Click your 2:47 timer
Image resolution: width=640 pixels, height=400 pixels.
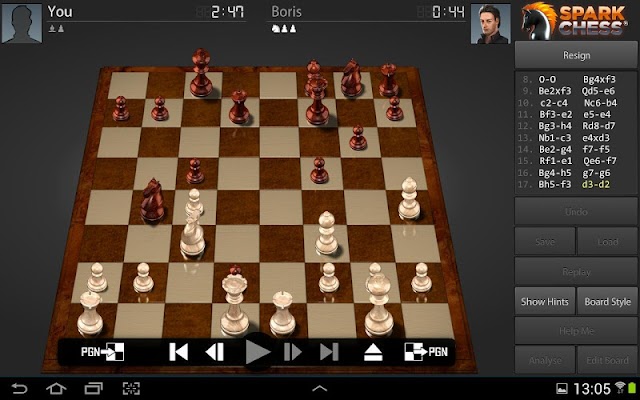[227, 12]
